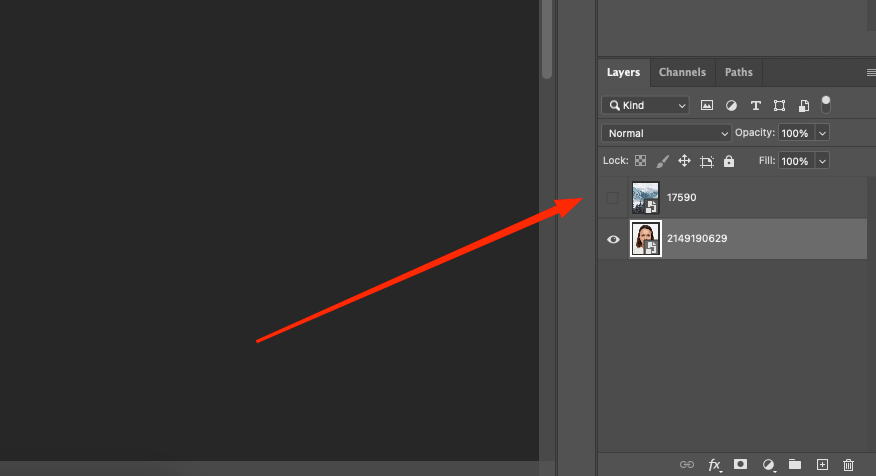Create a new layer plus icon

click(822, 464)
